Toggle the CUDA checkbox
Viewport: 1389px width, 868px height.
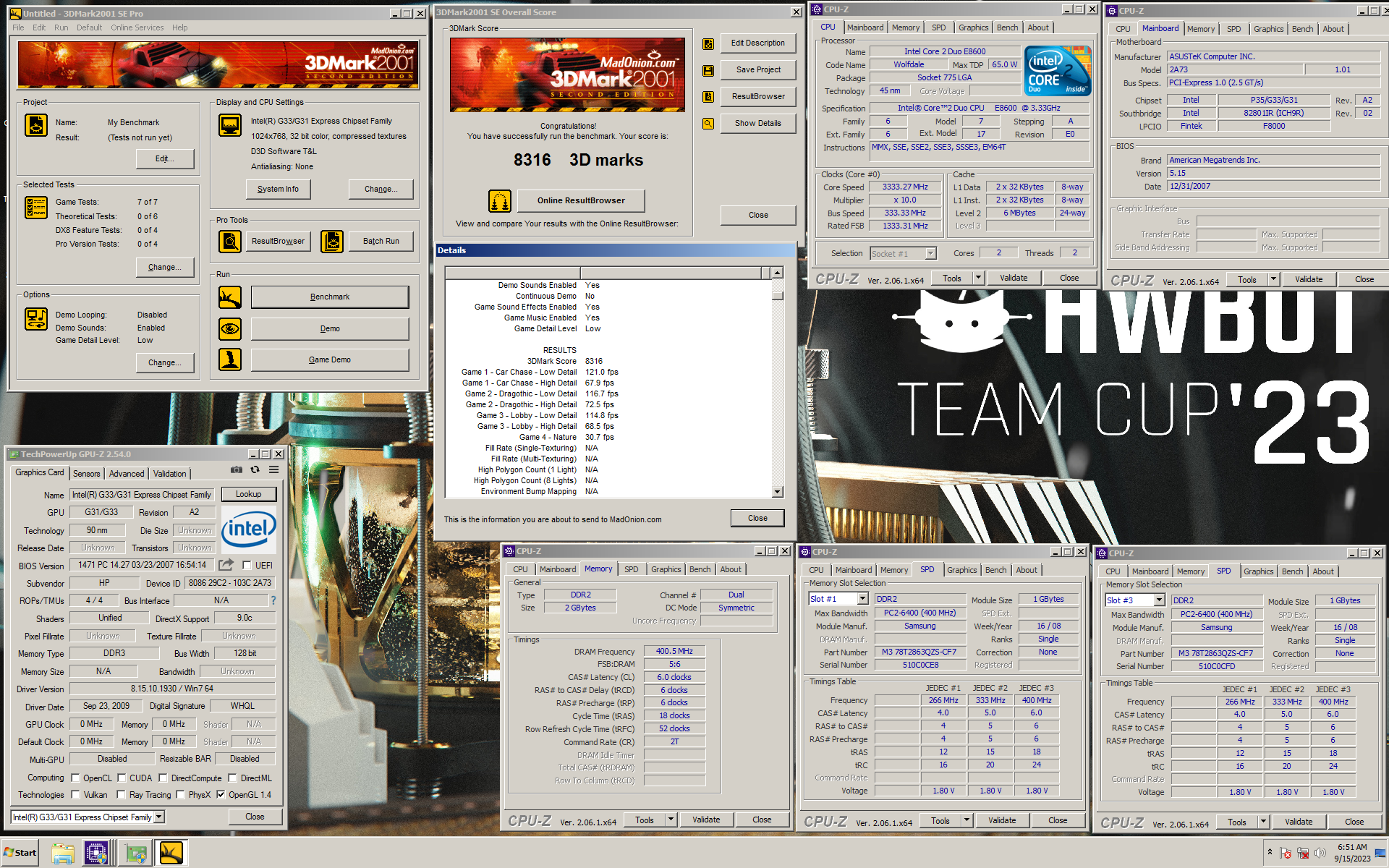pos(122,778)
